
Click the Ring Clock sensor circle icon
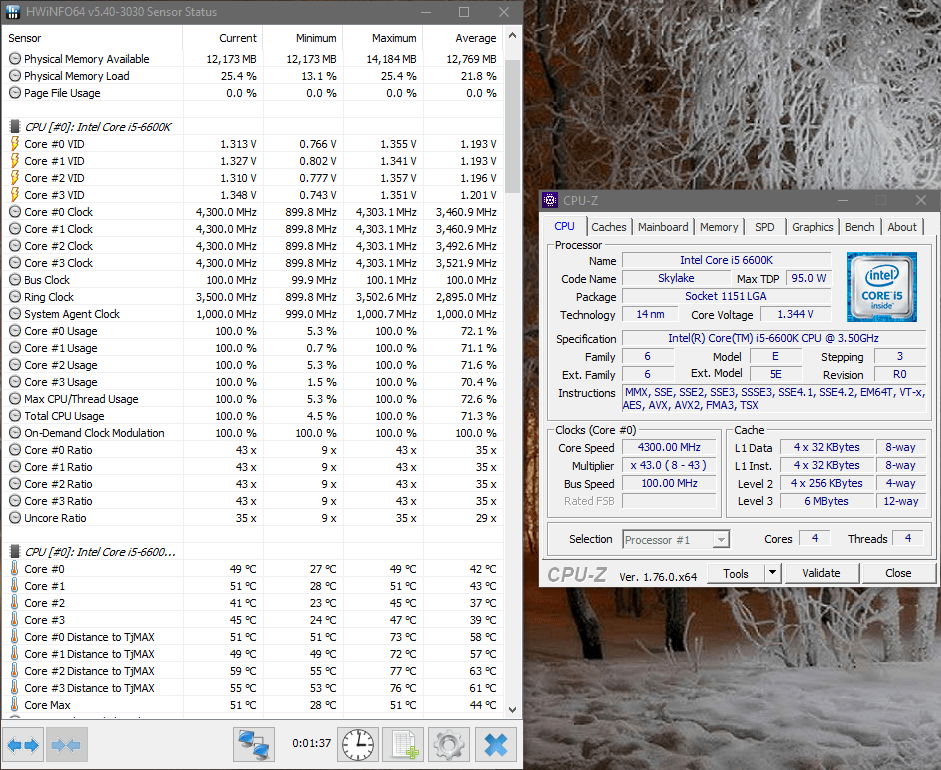(15, 297)
